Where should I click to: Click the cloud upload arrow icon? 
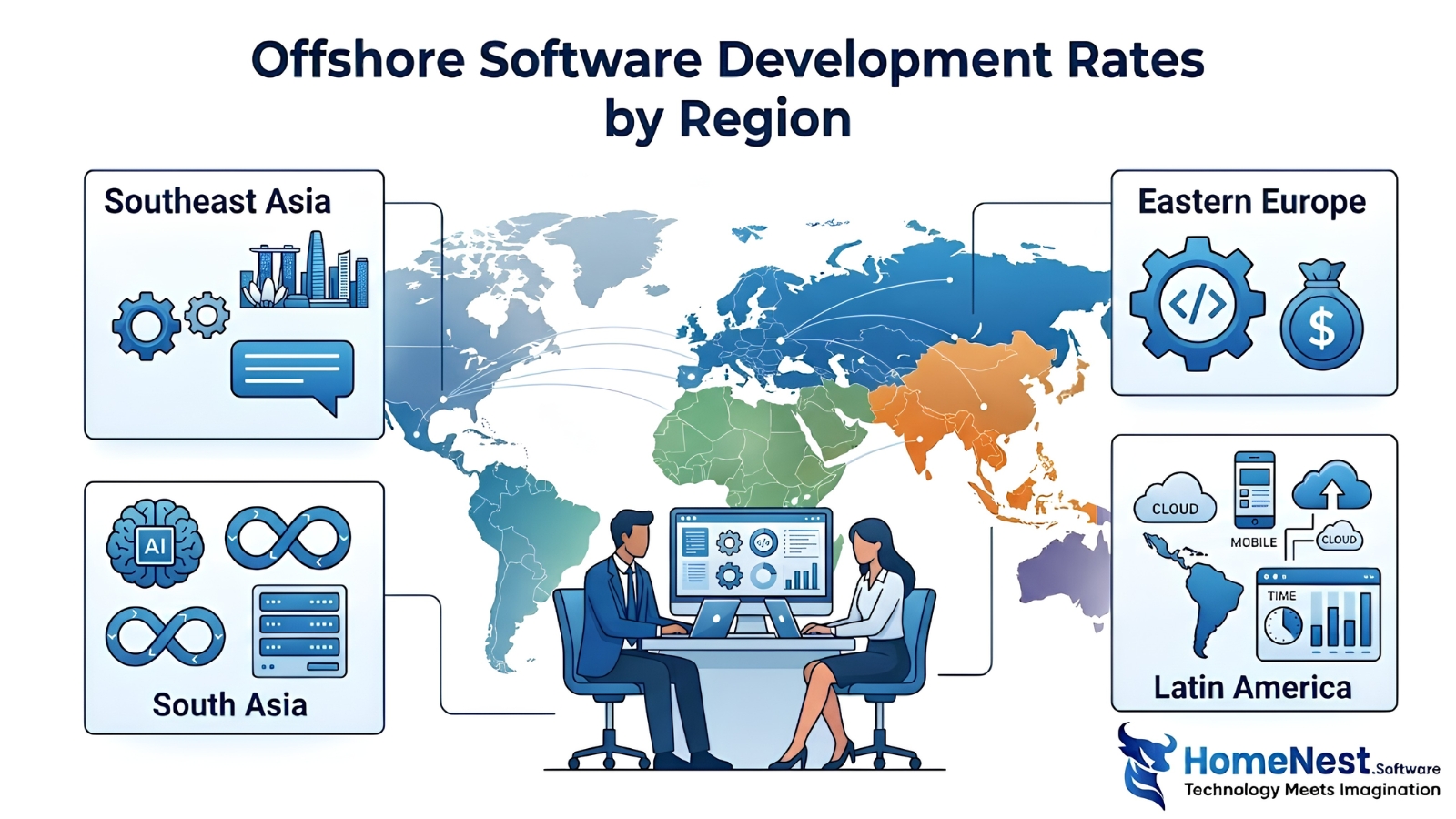tap(1331, 485)
